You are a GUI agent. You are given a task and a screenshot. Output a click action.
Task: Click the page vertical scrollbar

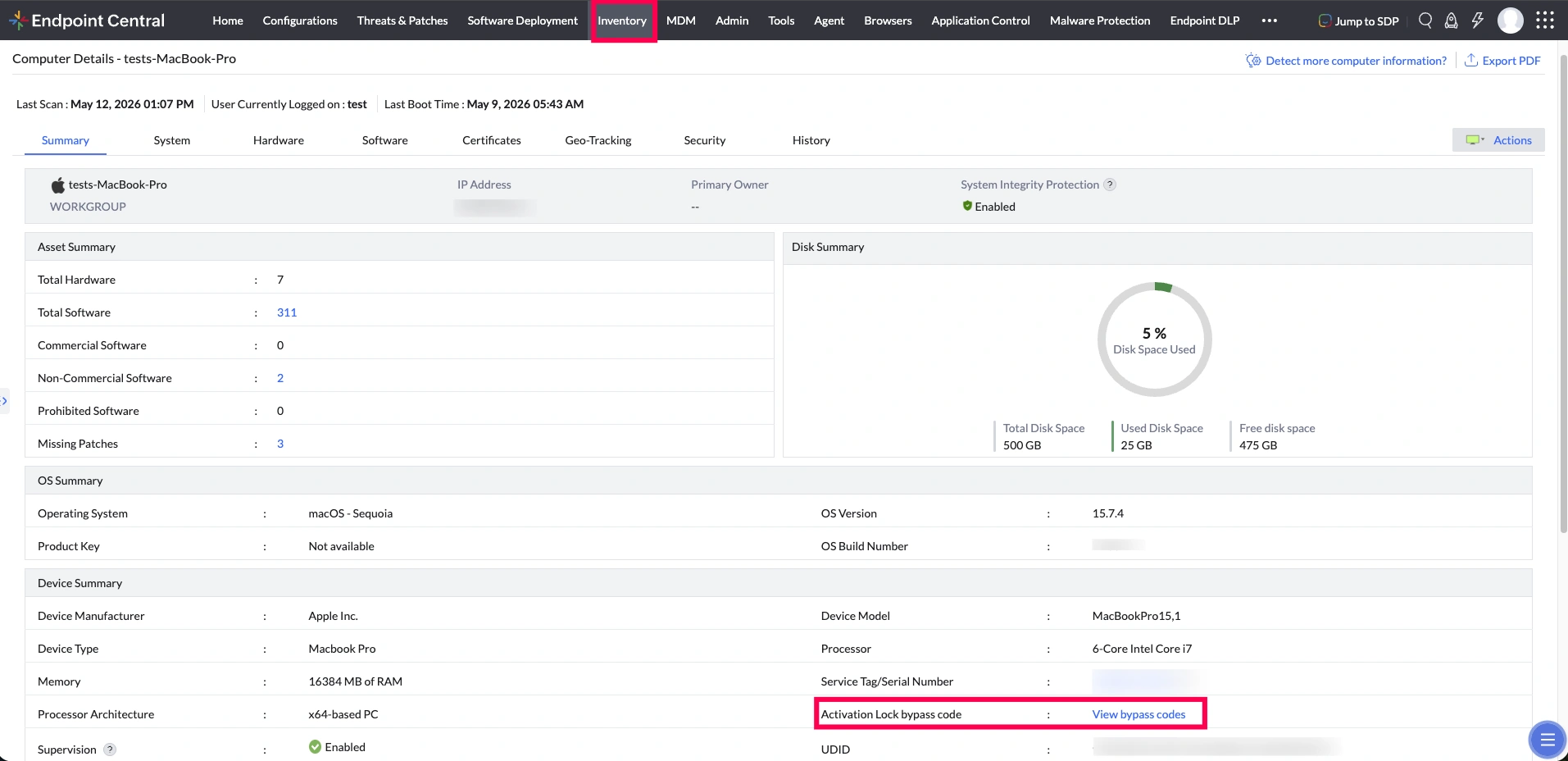coord(1563,295)
